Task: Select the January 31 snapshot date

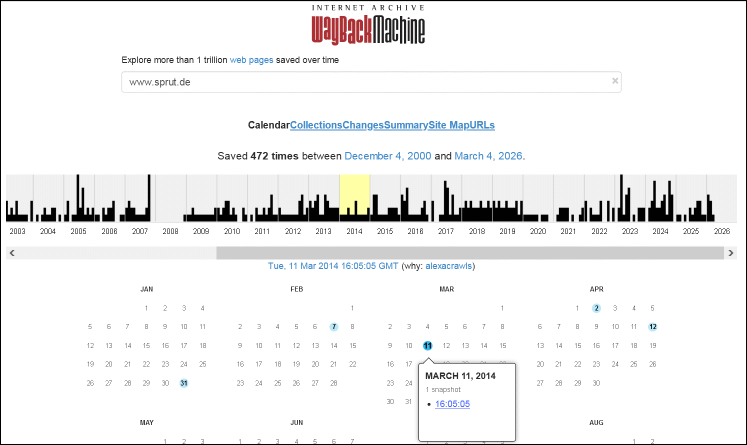Action: (183, 383)
